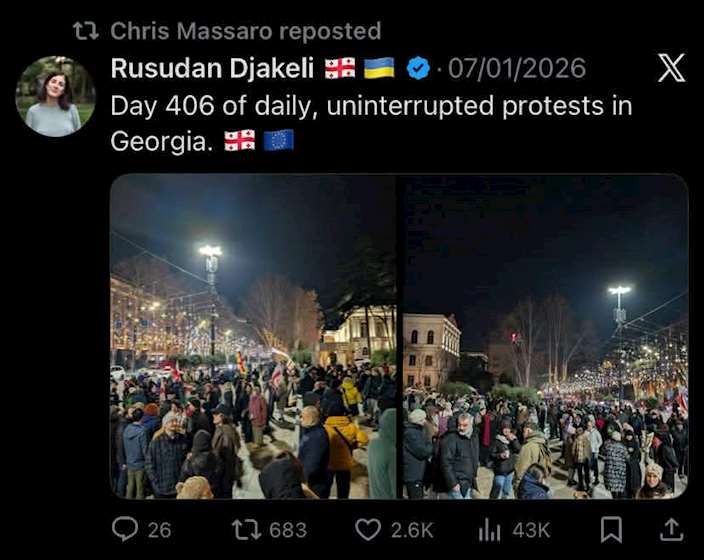Viewport: 704px width, 560px height.
Task: Click the 683 reposts count
Action: [288, 530]
